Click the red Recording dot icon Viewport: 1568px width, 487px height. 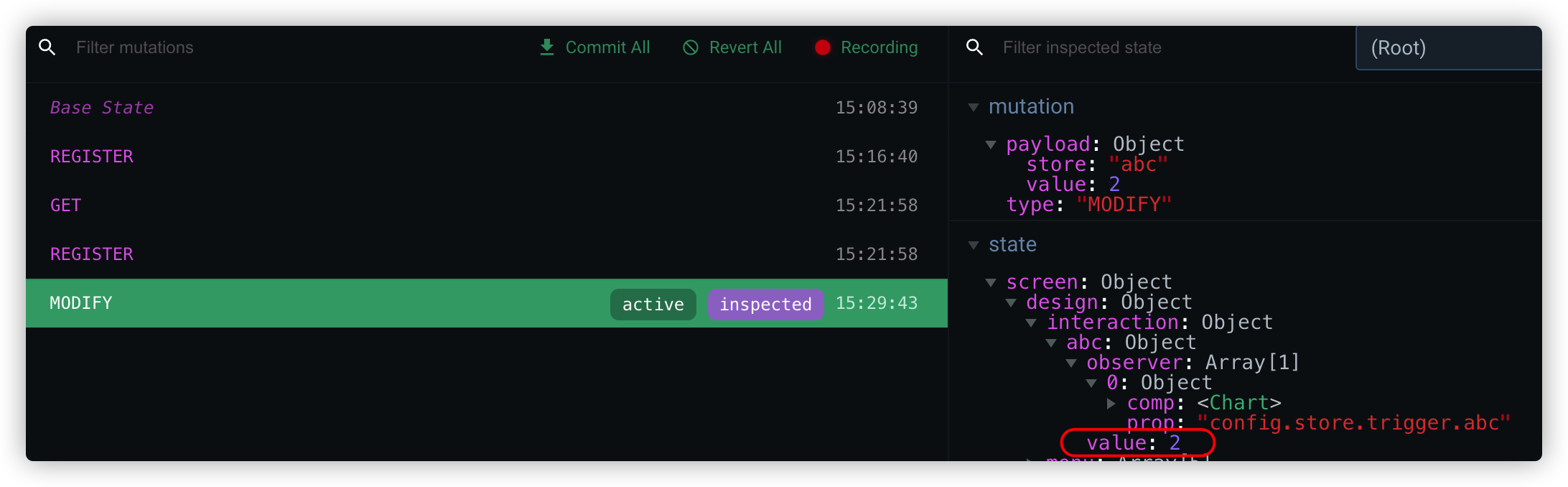(x=823, y=47)
